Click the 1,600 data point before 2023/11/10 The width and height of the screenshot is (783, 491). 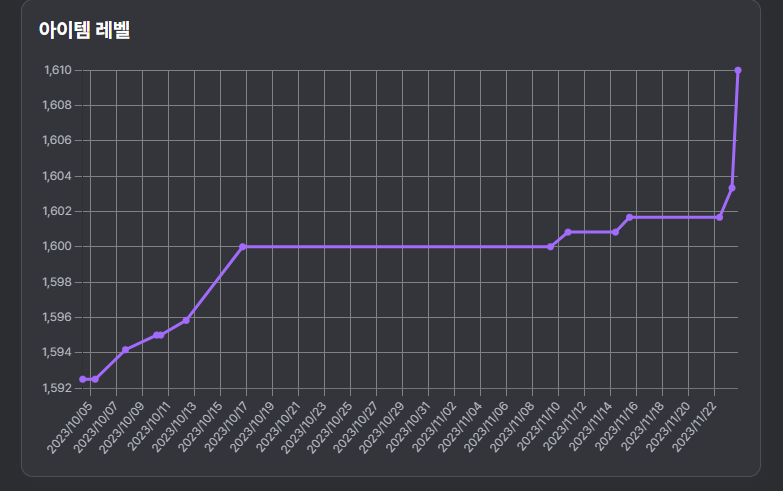pyautogui.click(x=550, y=247)
